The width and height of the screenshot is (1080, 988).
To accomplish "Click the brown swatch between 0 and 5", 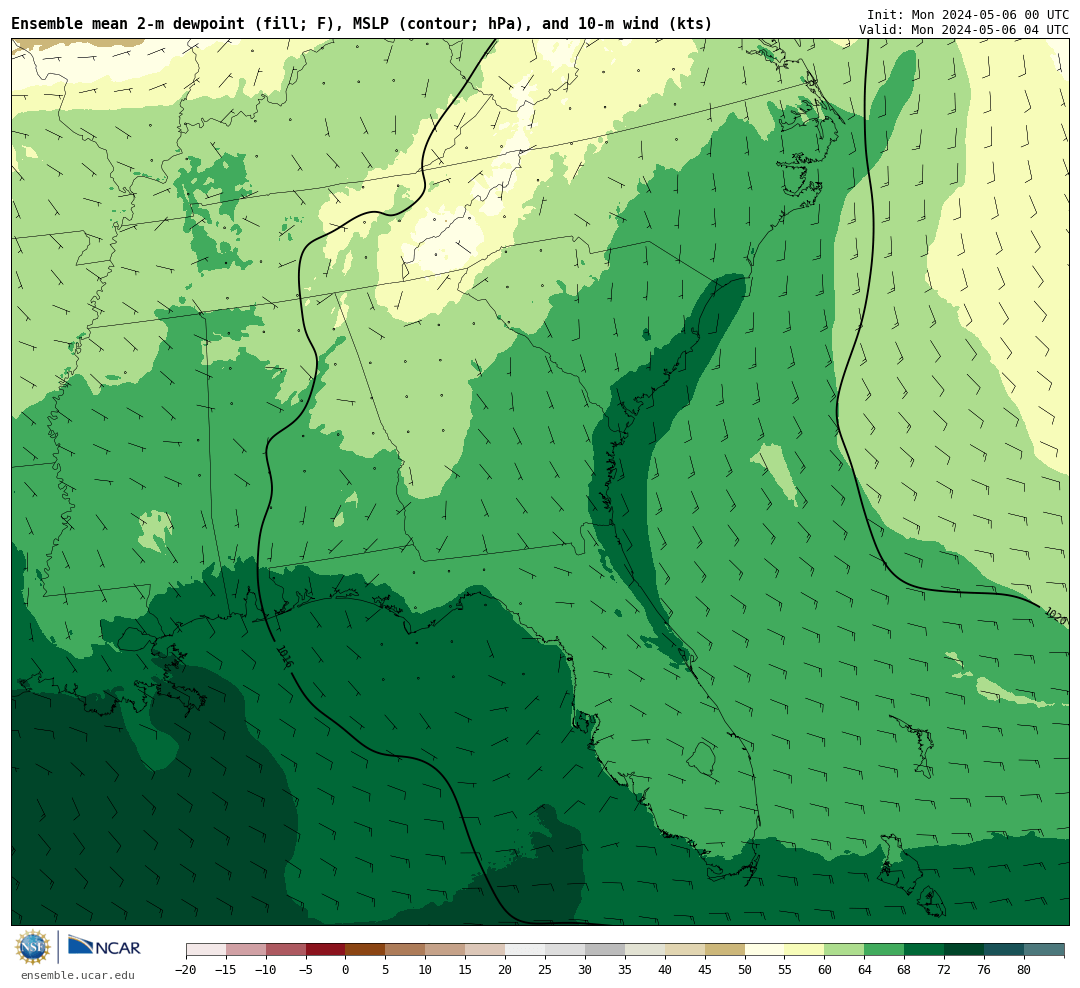I will point(366,950).
